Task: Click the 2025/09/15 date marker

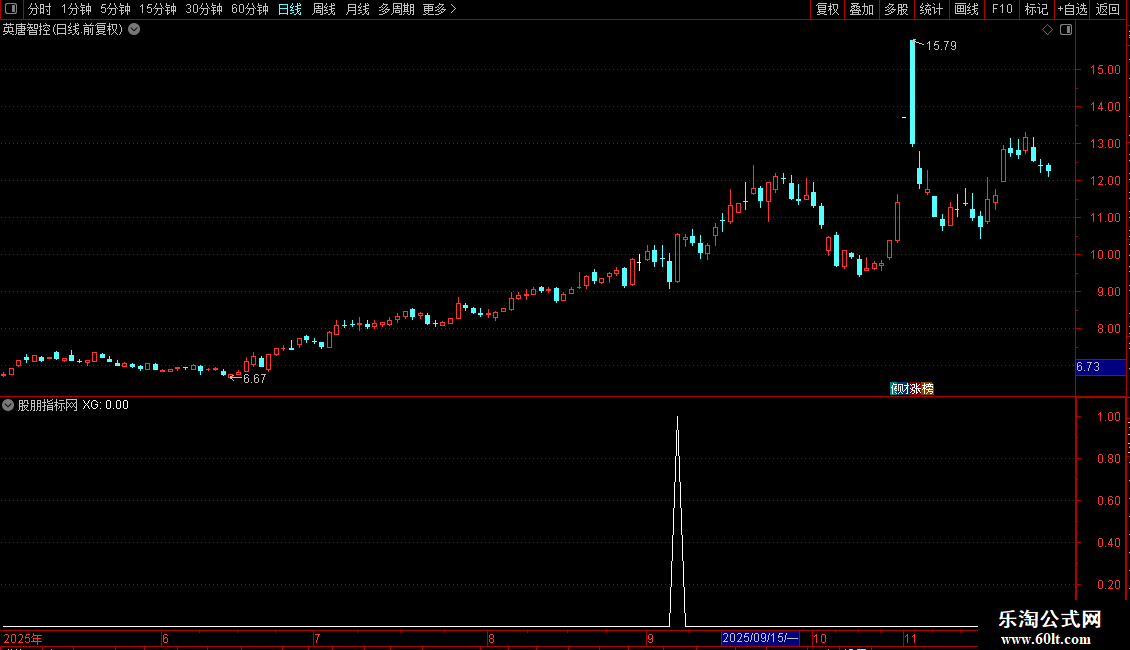Action: pyautogui.click(x=760, y=638)
